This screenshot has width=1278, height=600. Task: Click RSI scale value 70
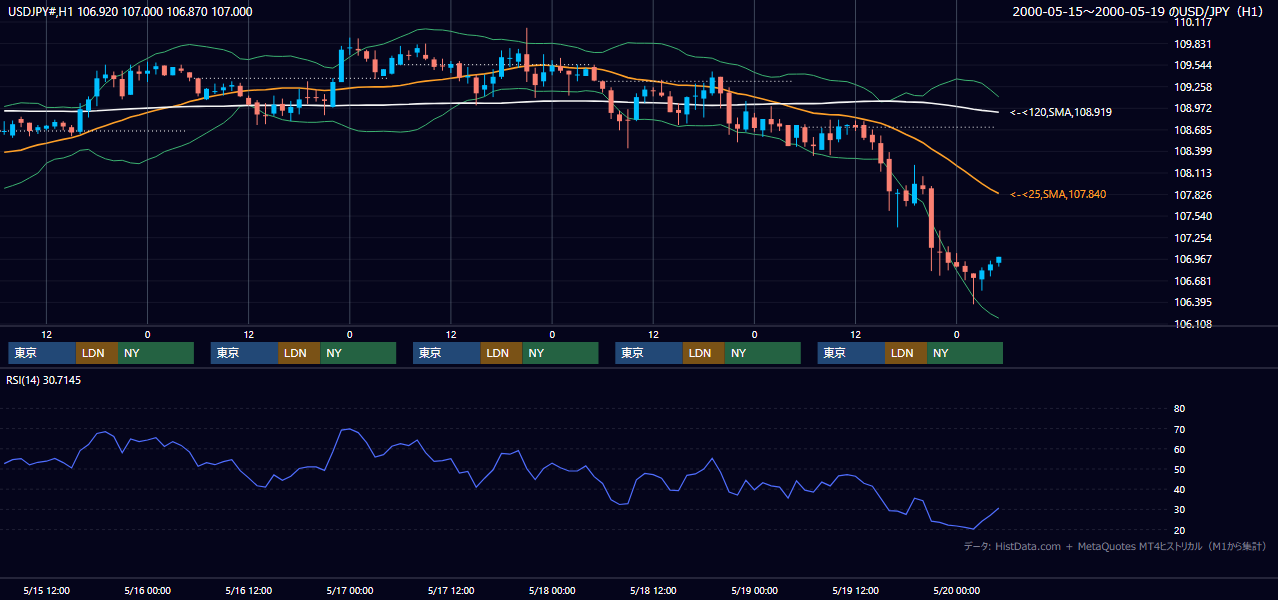1179,429
